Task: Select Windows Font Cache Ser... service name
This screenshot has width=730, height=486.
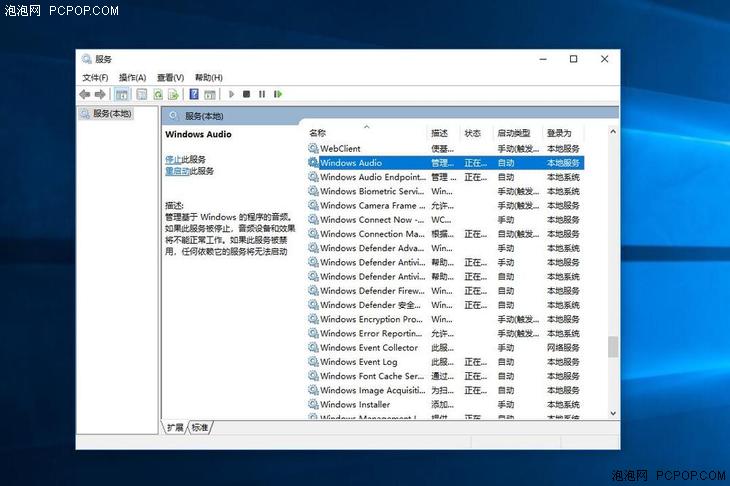Action: [x=372, y=376]
